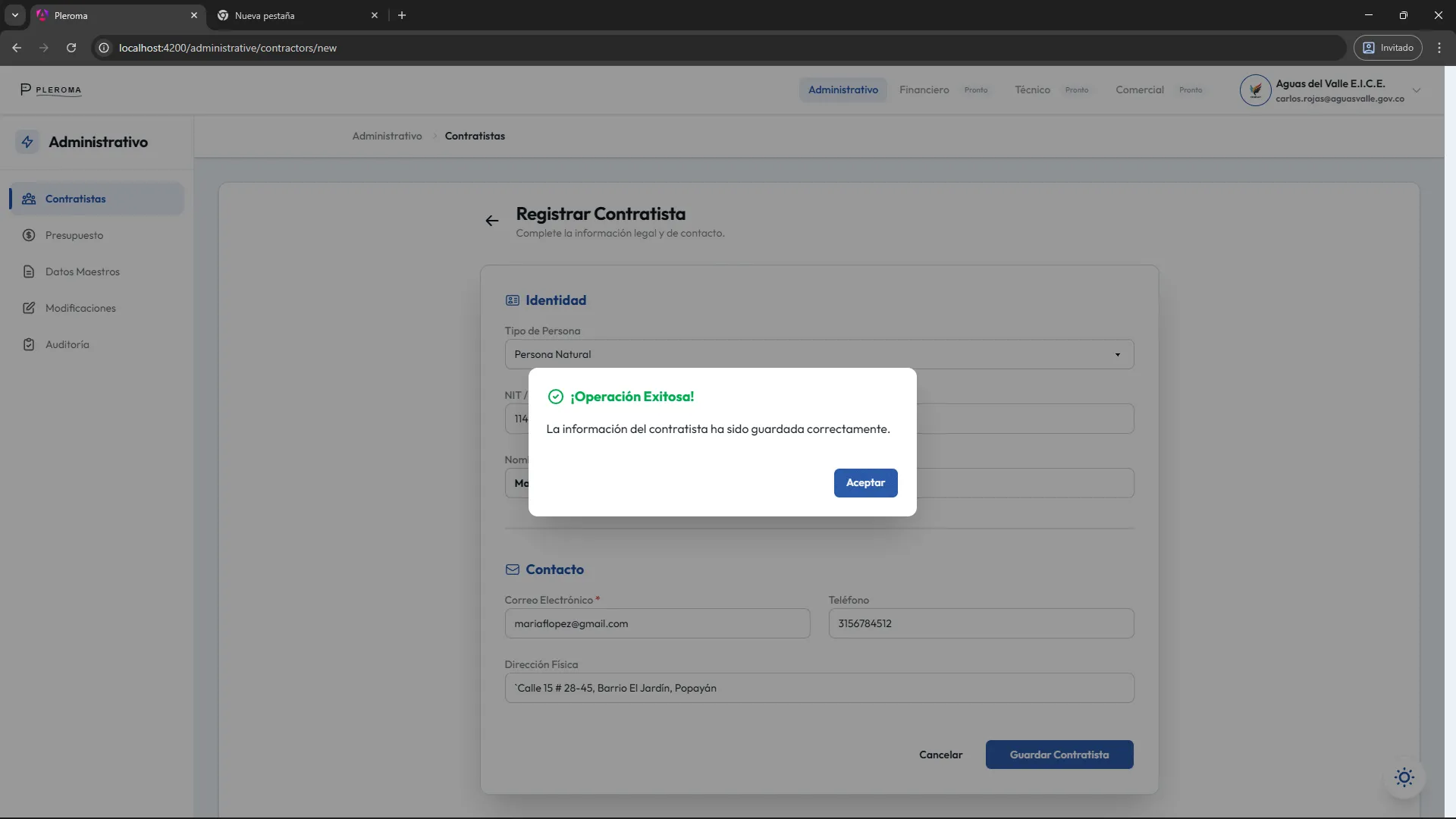Click the Modificaciones pencil icon
This screenshot has height=819, width=1456.
pyautogui.click(x=29, y=308)
